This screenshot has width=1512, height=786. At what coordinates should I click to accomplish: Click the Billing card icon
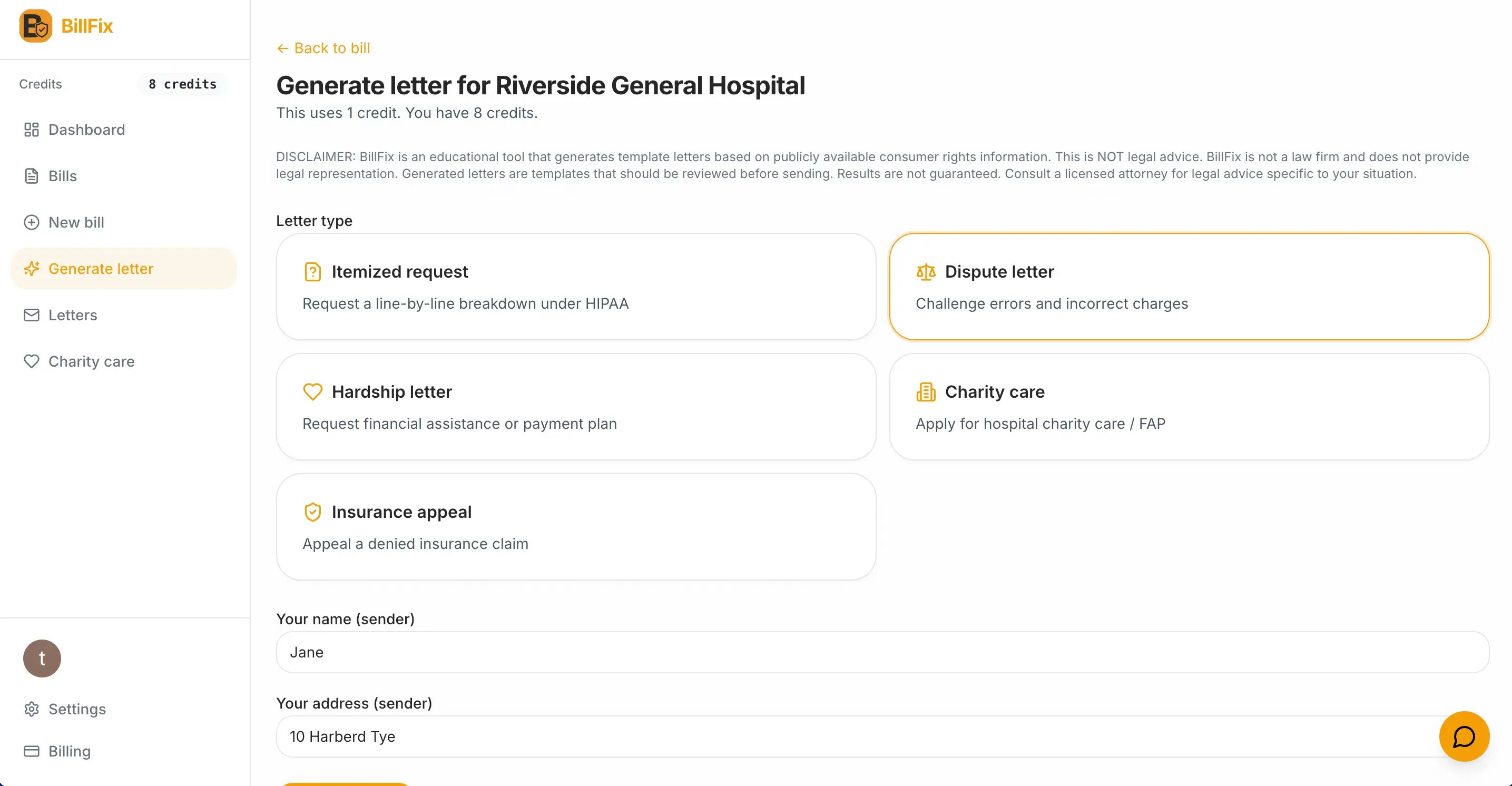click(31, 751)
